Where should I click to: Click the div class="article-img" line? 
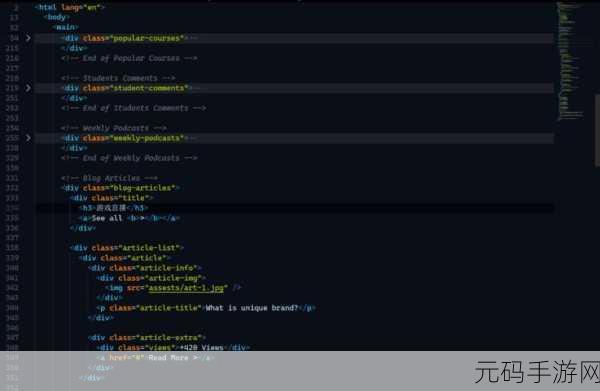[151, 278]
